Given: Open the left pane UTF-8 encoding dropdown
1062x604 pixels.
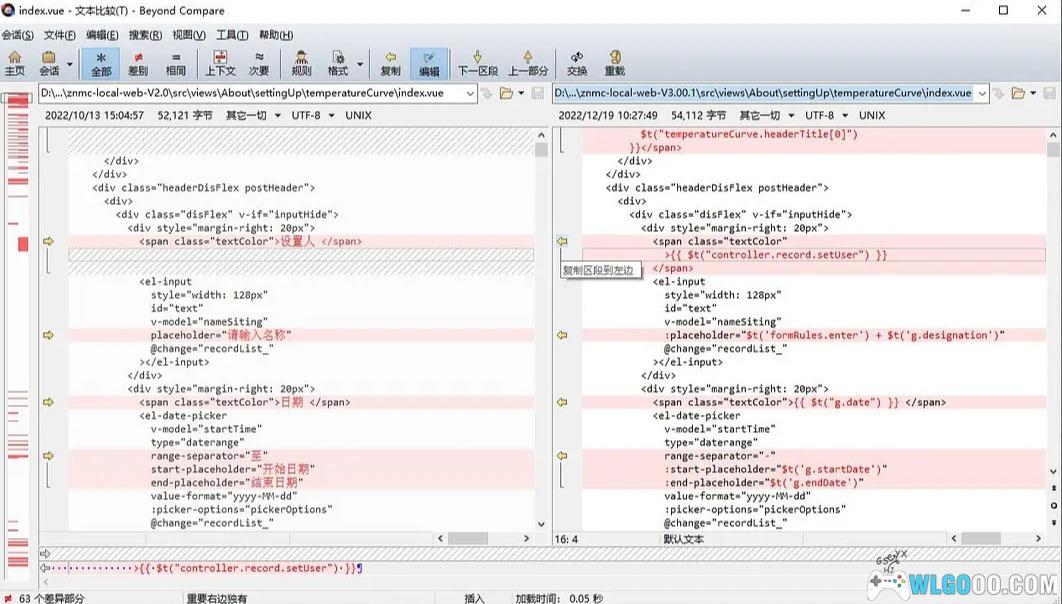Looking at the screenshot, I should click(x=313, y=115).
